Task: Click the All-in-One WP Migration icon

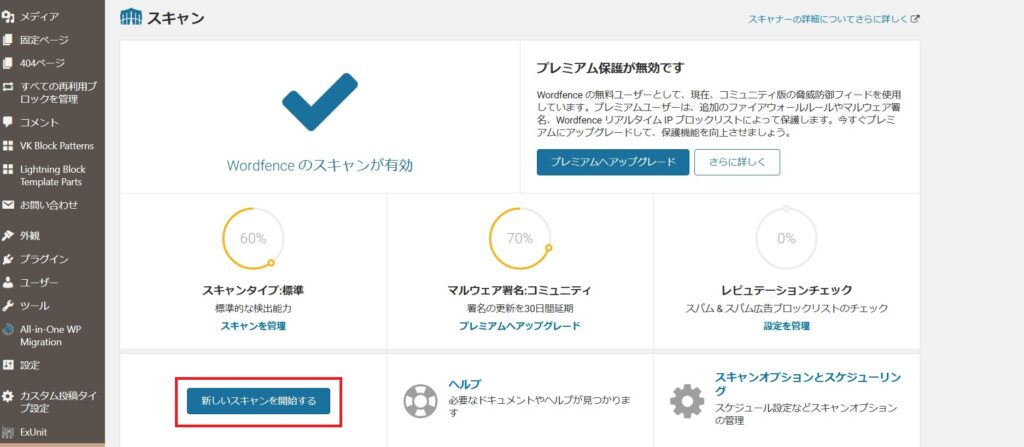Action: tap(8, 329)
